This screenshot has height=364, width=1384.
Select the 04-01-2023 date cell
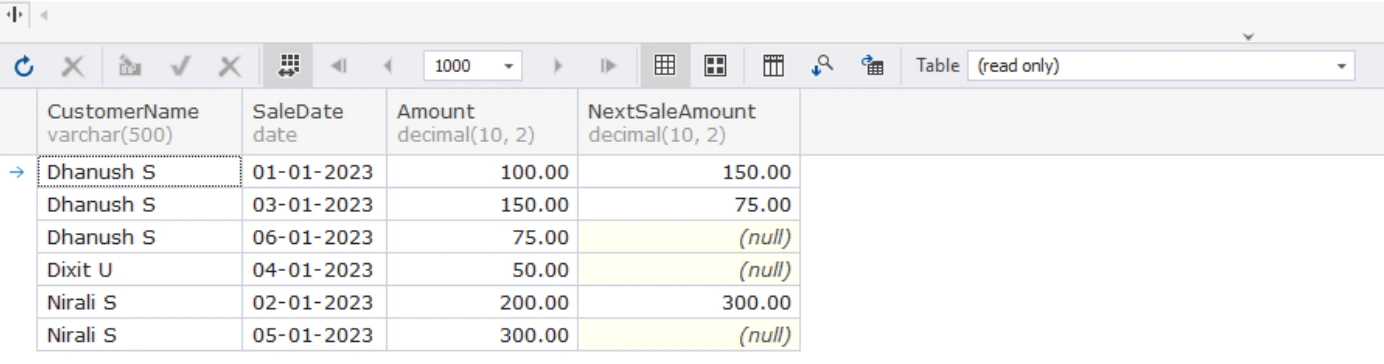tap(314, 270)
